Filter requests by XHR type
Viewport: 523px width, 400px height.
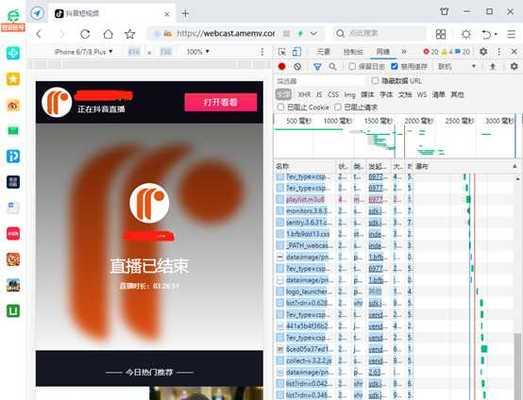pos(304,95)
